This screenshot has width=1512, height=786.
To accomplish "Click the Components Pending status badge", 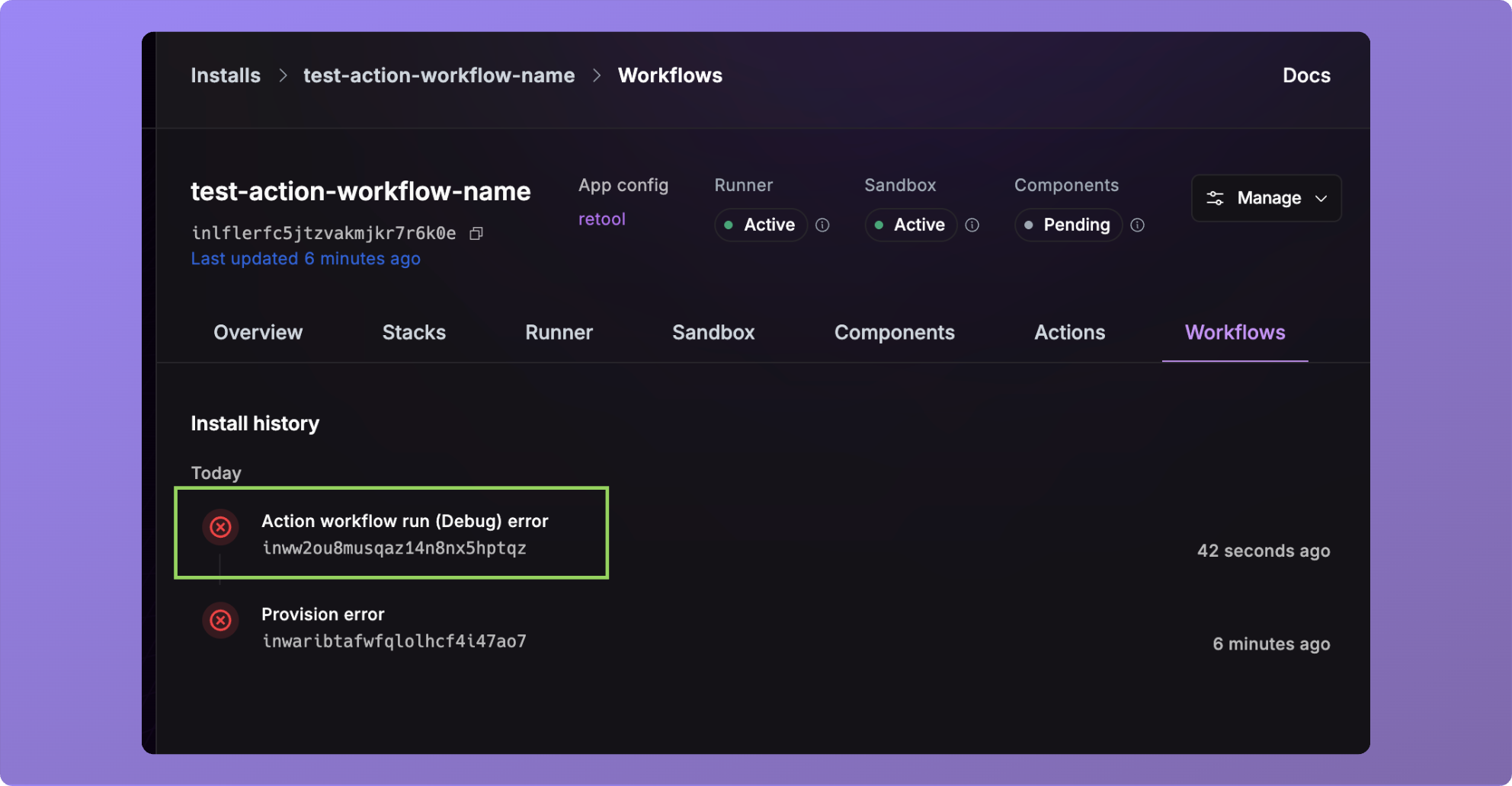I will click(1068, 225).
